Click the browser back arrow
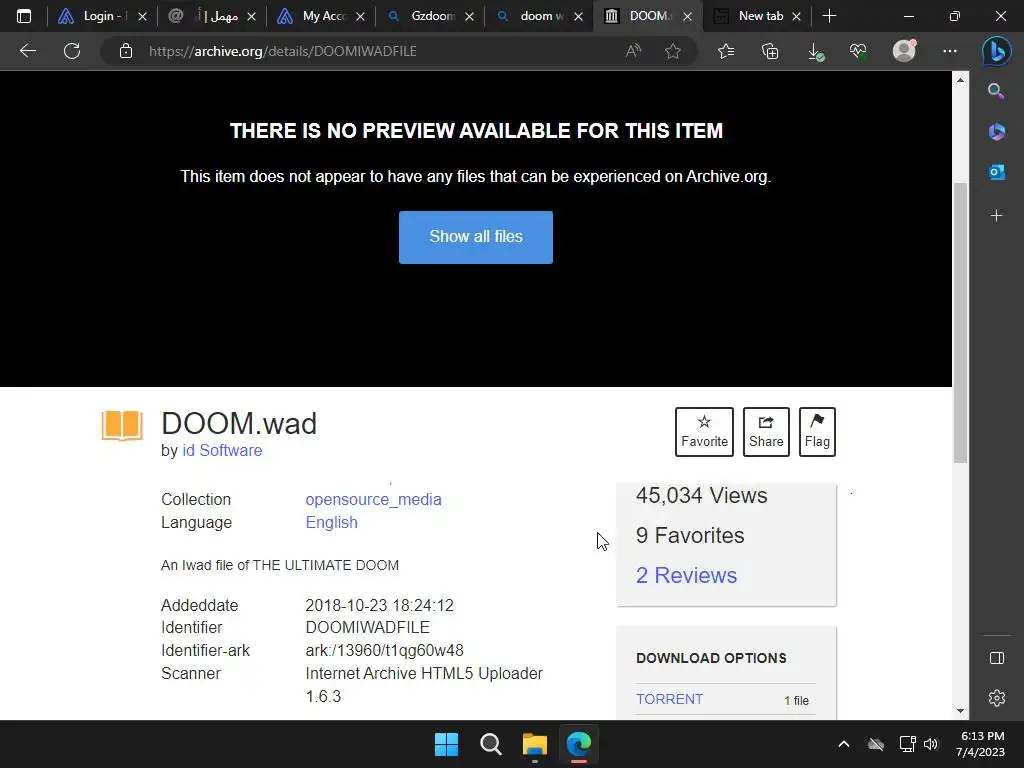The width and height of the screenshot is (1024, 768). pyautogui.click(x=27, y=51)
